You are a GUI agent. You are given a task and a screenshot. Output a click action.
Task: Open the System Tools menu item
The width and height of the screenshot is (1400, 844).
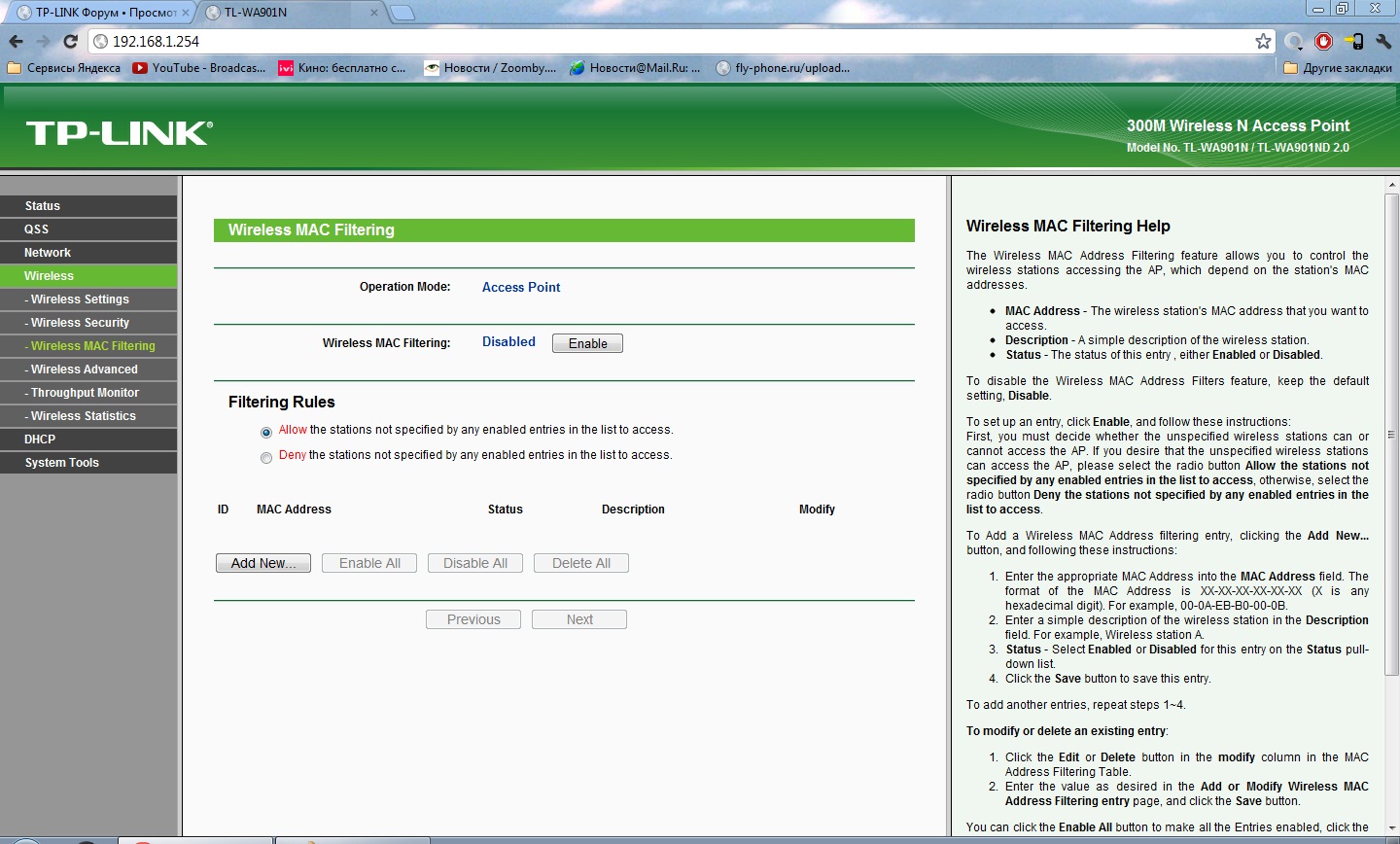click(x=88, y=463)
